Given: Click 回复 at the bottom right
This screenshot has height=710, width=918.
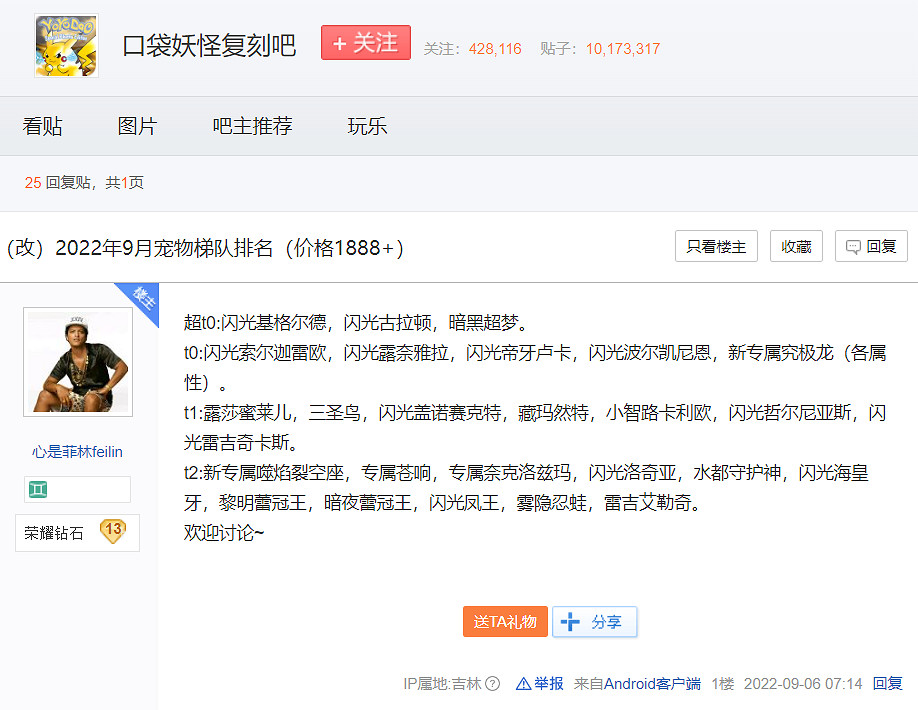Looking at the screenshot, I should (887, 683).
